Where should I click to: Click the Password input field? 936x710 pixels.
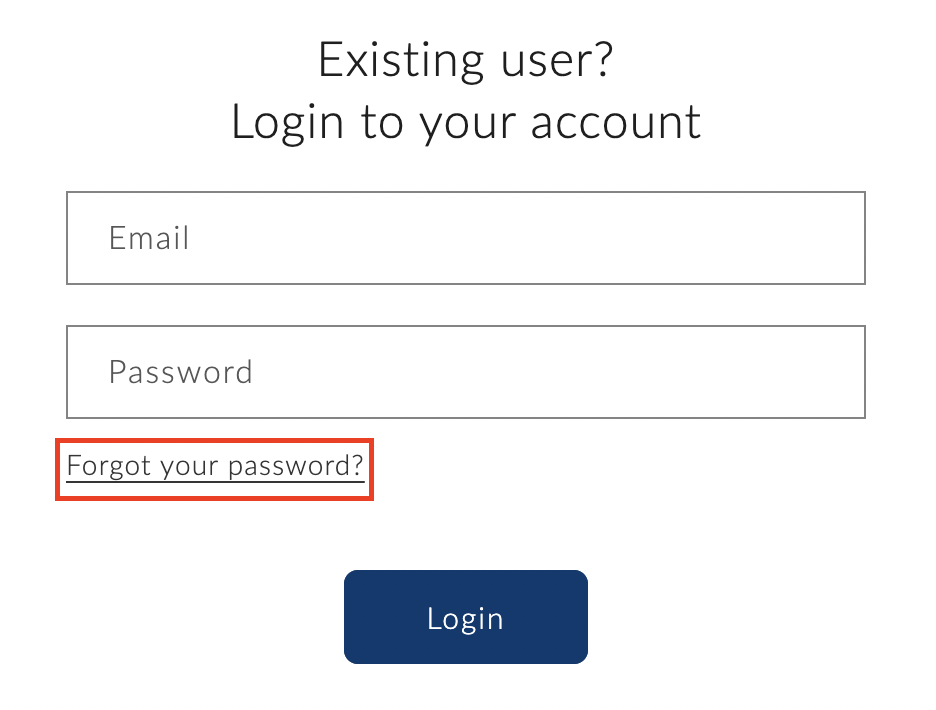pos(465,372)
